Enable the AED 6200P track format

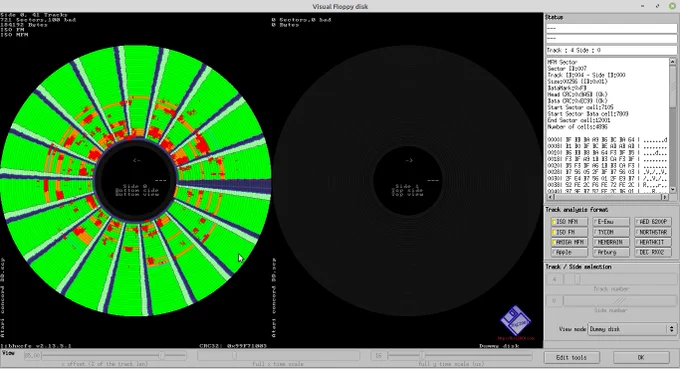coord(652,222)
